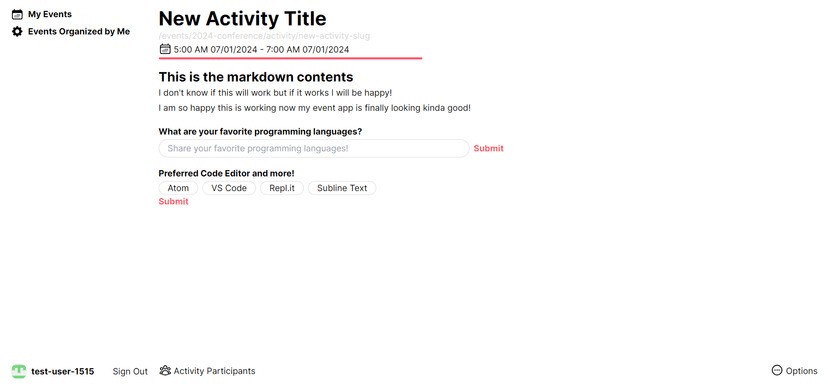This screenshot has width=828, height=389.
Task: Select the Subline Text option
Action: tap(342, 188)
